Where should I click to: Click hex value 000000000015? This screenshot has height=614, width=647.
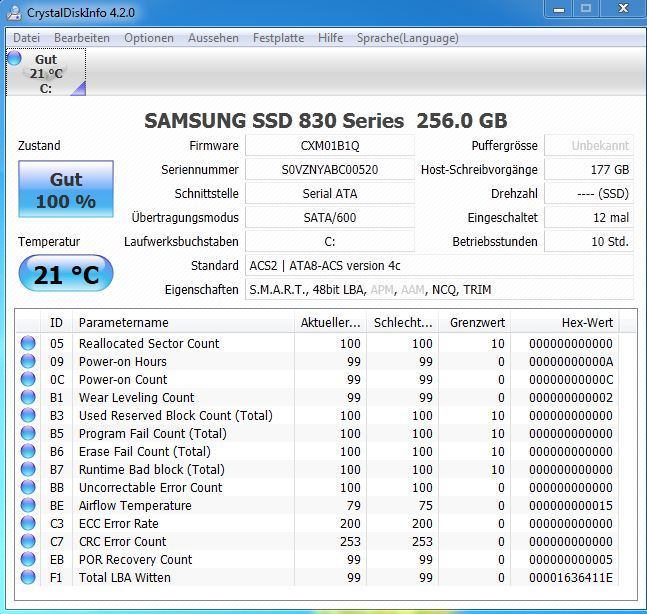[x=571, y=505]
